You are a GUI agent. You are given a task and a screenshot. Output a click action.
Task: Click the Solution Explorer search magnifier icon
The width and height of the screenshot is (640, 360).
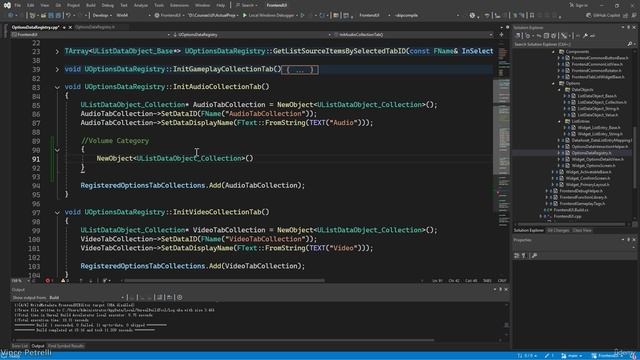tap(629, 44)
